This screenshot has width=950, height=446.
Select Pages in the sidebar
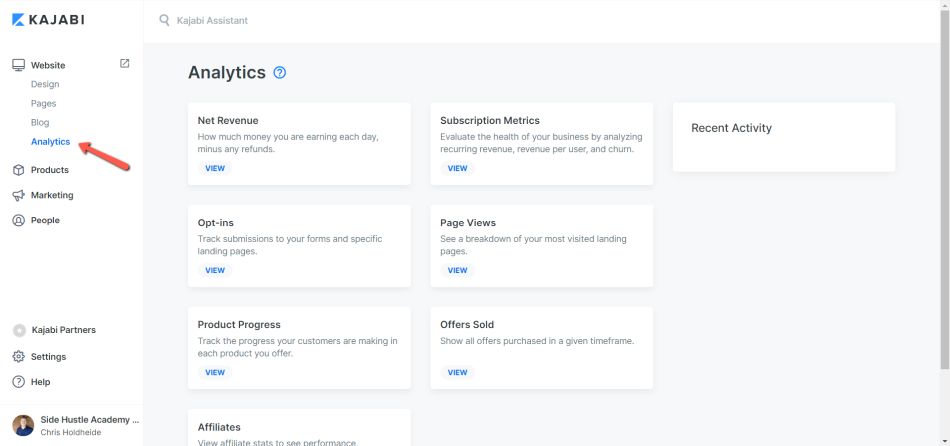pyautogui.click(x=44, y=104)
